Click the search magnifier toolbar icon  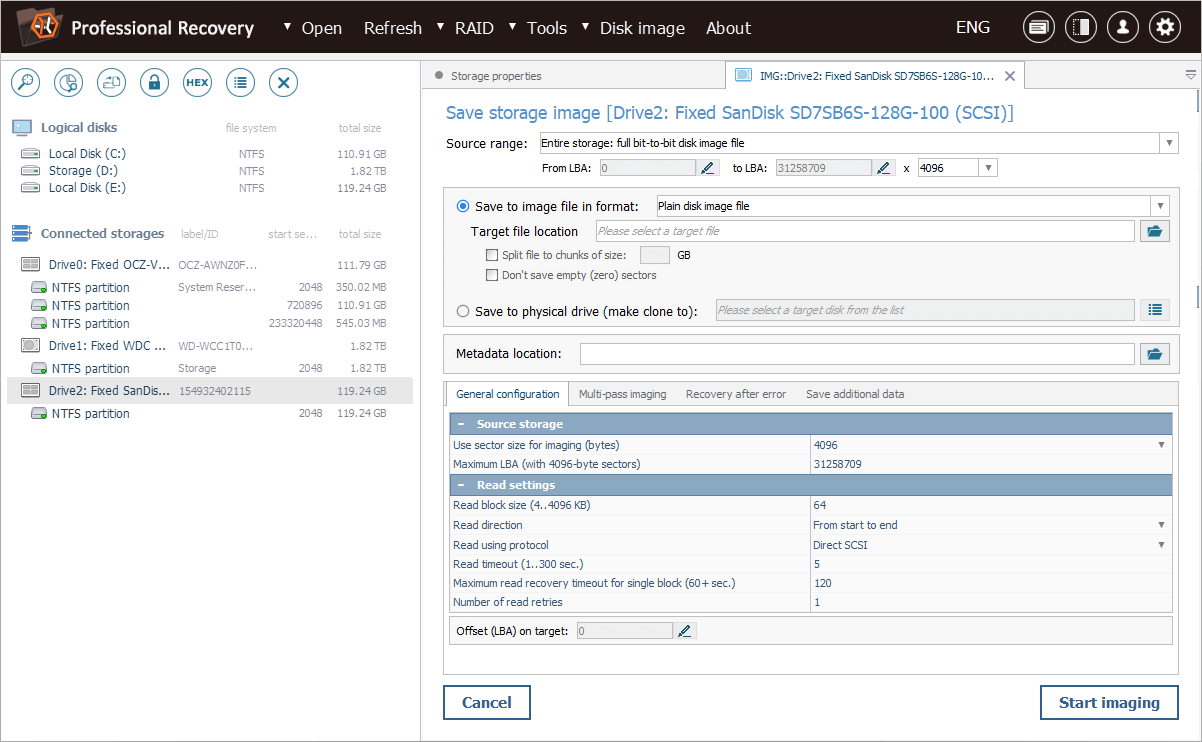pos(25,83)
